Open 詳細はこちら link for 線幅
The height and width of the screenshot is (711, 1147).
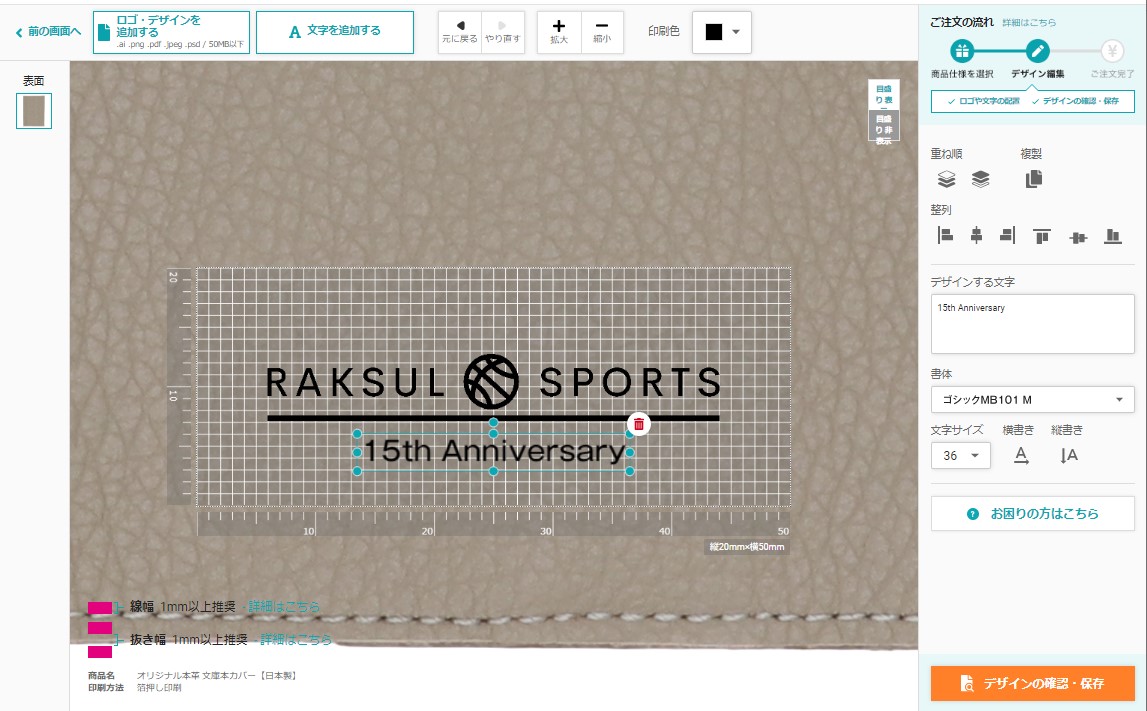click(284, 606)
